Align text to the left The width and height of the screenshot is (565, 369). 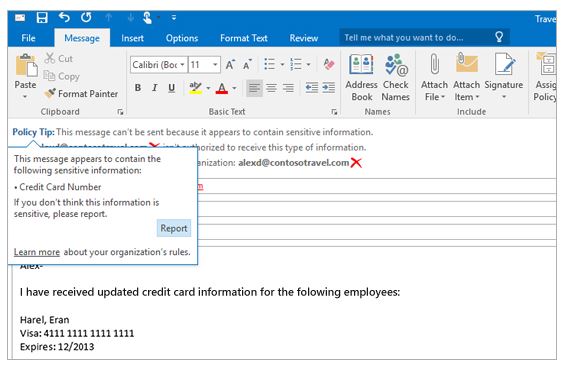point(254,88)
